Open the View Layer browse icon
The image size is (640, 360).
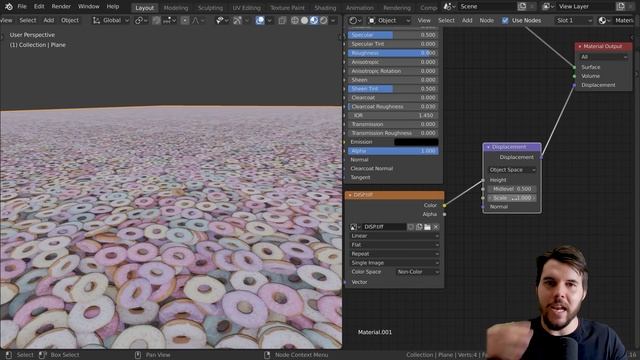pyautogui.click(x=549, y=7)
